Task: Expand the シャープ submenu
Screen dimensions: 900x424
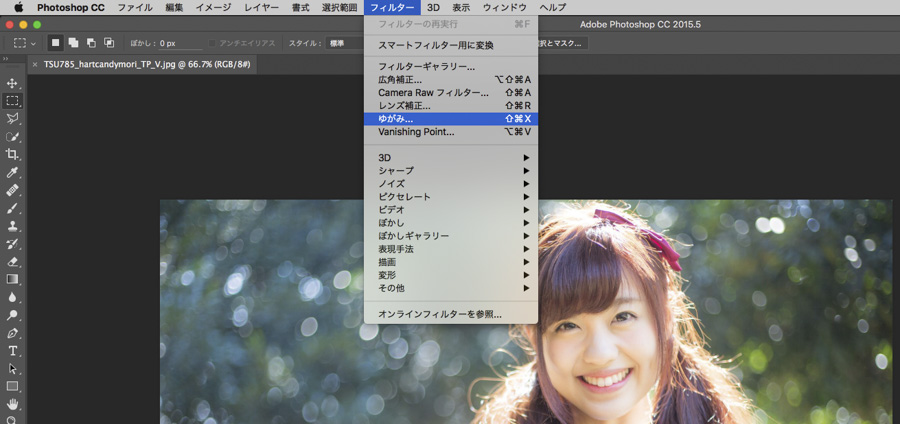Action: [x=451, y=170]
